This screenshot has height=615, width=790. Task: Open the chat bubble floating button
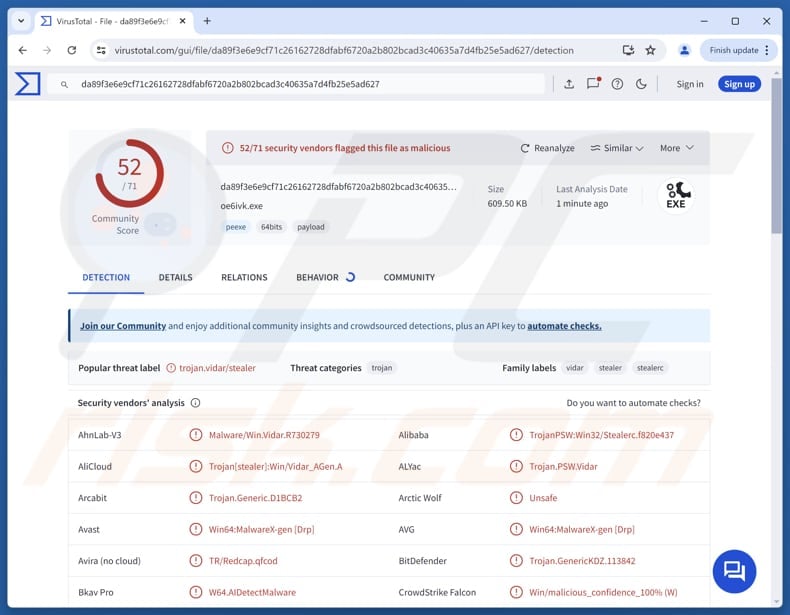pos(734,571)
